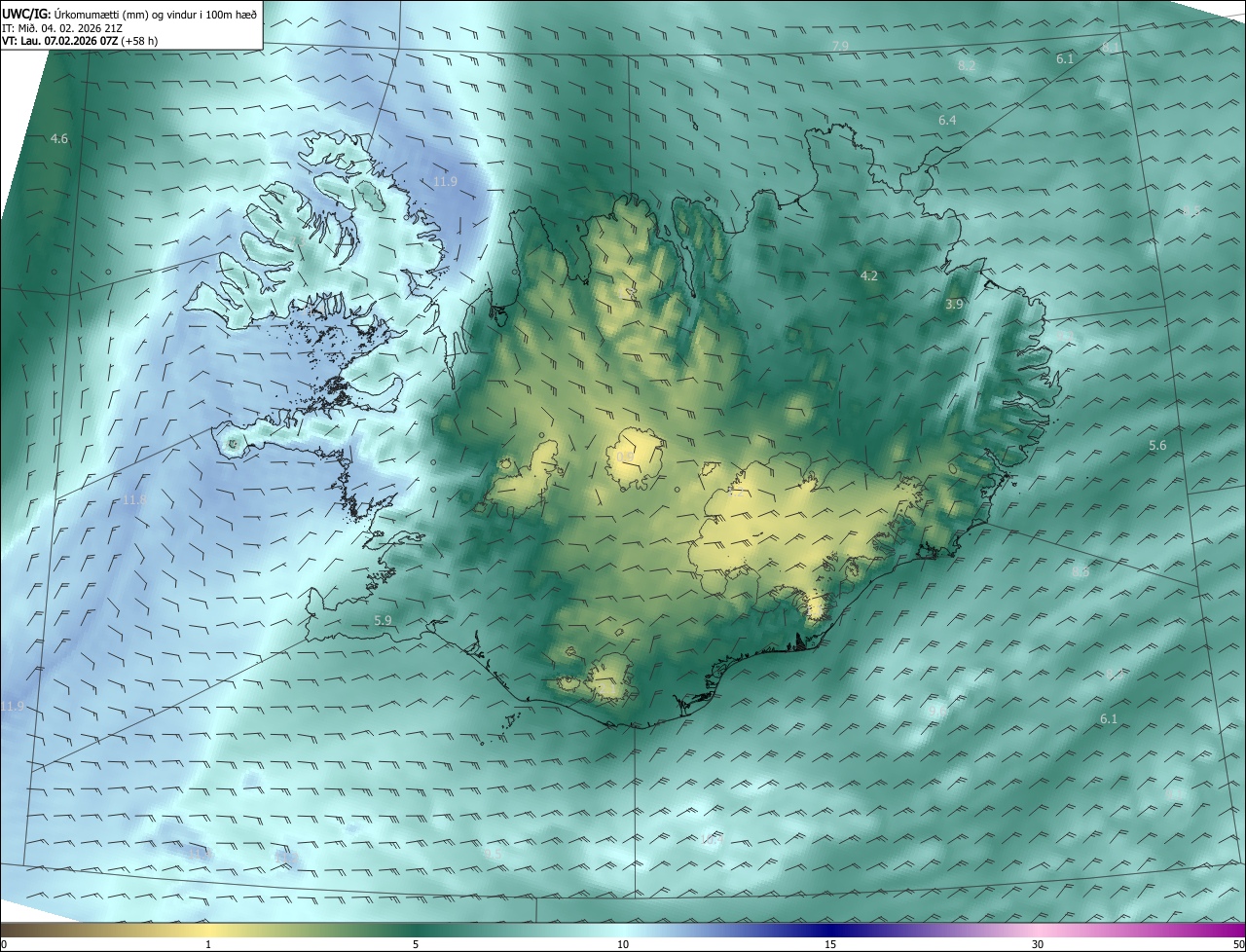Click the 10 tick on the color scale
Screen dimensions: 1246x952
click(623, 944)
